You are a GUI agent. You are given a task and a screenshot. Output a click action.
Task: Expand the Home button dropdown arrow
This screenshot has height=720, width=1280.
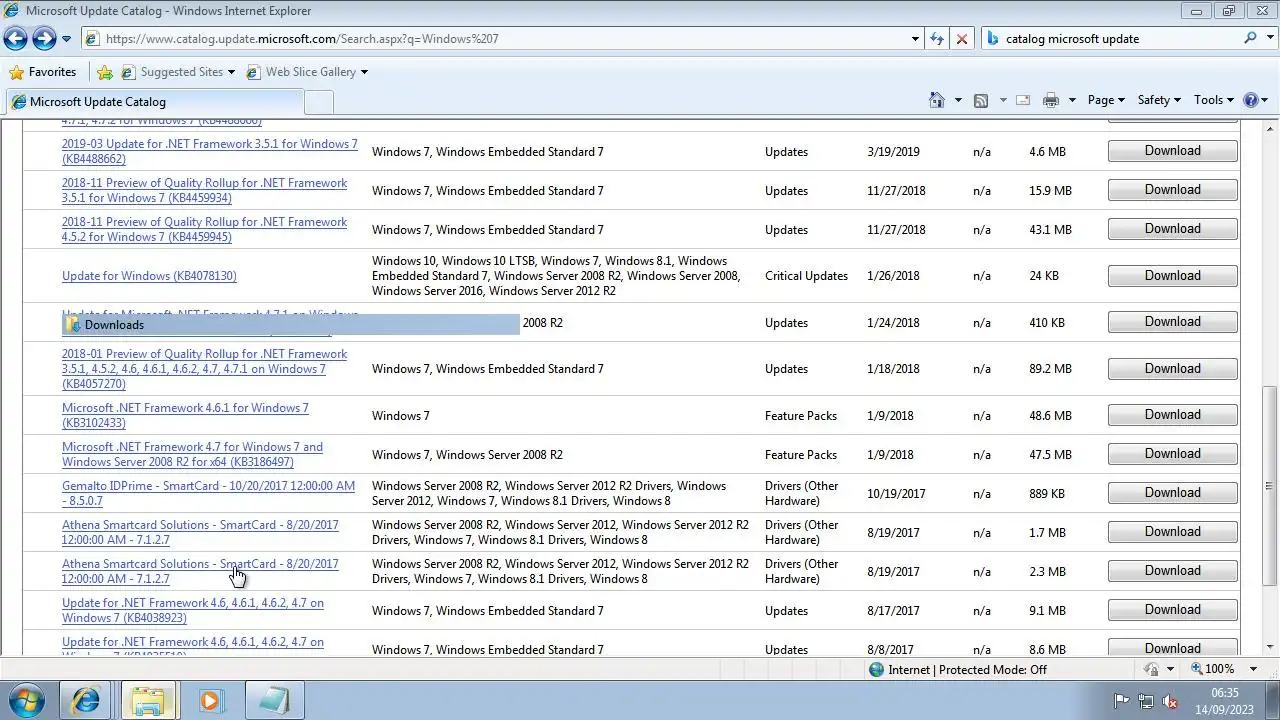[958, 100]
